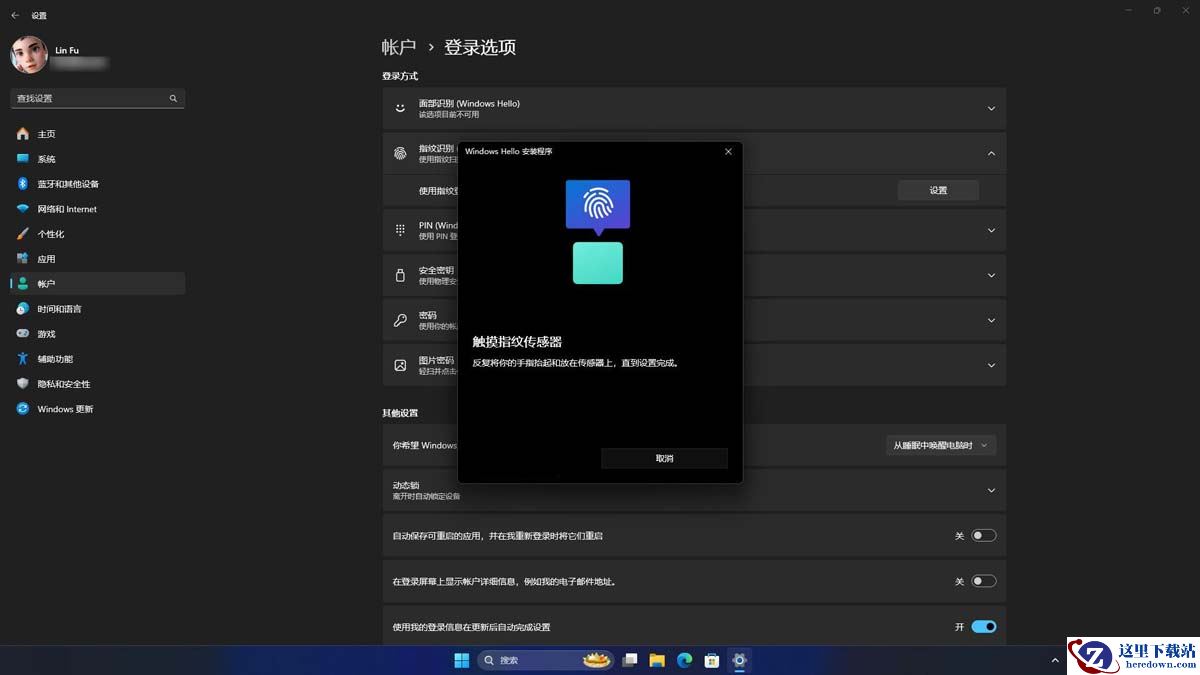Expand the 动态锁 row chevron
The height and width of the screenshot is (675, 1200).
point(991,490)
